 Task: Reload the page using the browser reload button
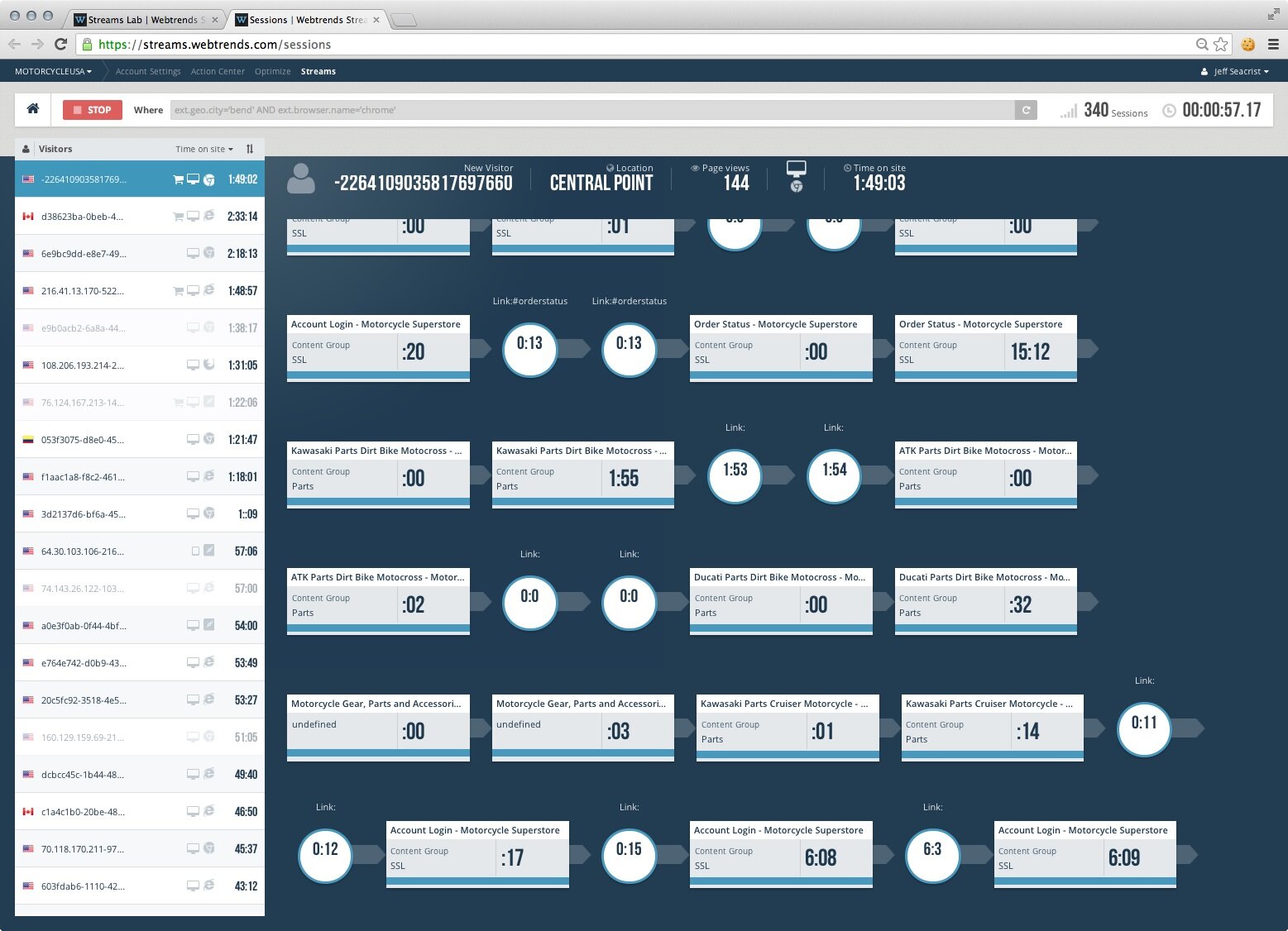[x=60, y=45]
